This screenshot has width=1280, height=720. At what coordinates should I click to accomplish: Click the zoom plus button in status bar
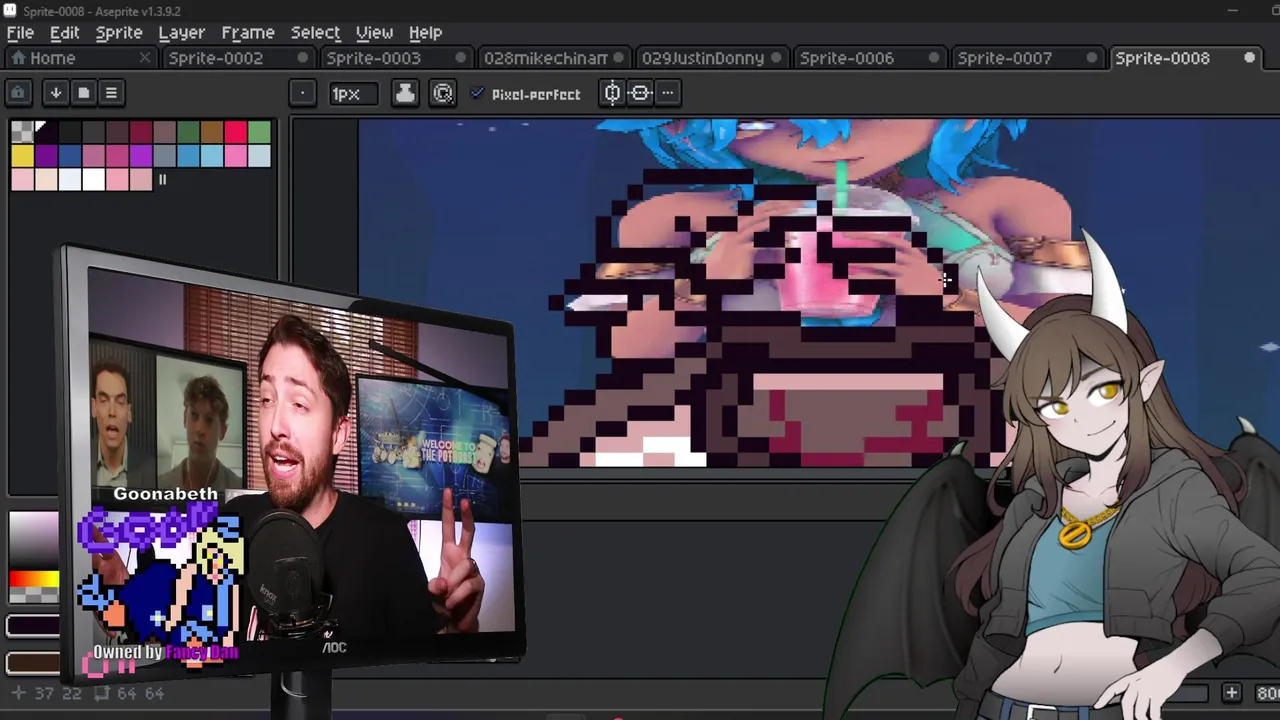point(1232,693)
